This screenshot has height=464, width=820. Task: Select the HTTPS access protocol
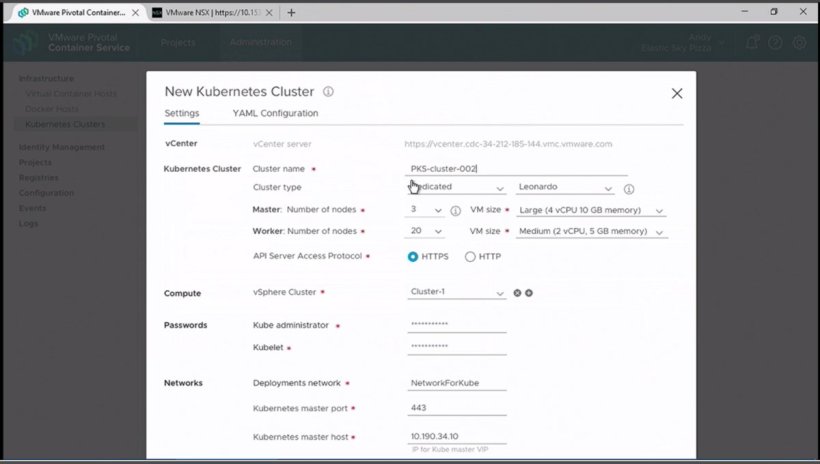tap(414, 257)
